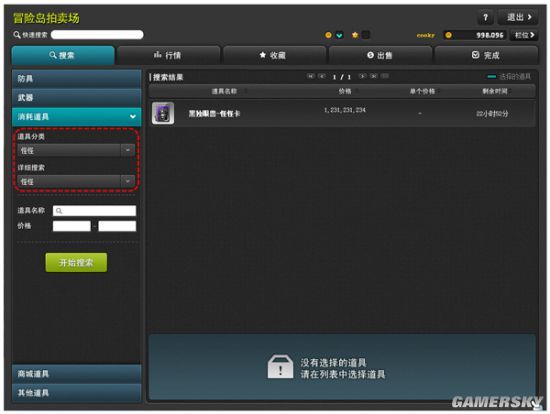Open the 道具分类 dropdown
Screen dimensions: 550x414
point(76,150)
